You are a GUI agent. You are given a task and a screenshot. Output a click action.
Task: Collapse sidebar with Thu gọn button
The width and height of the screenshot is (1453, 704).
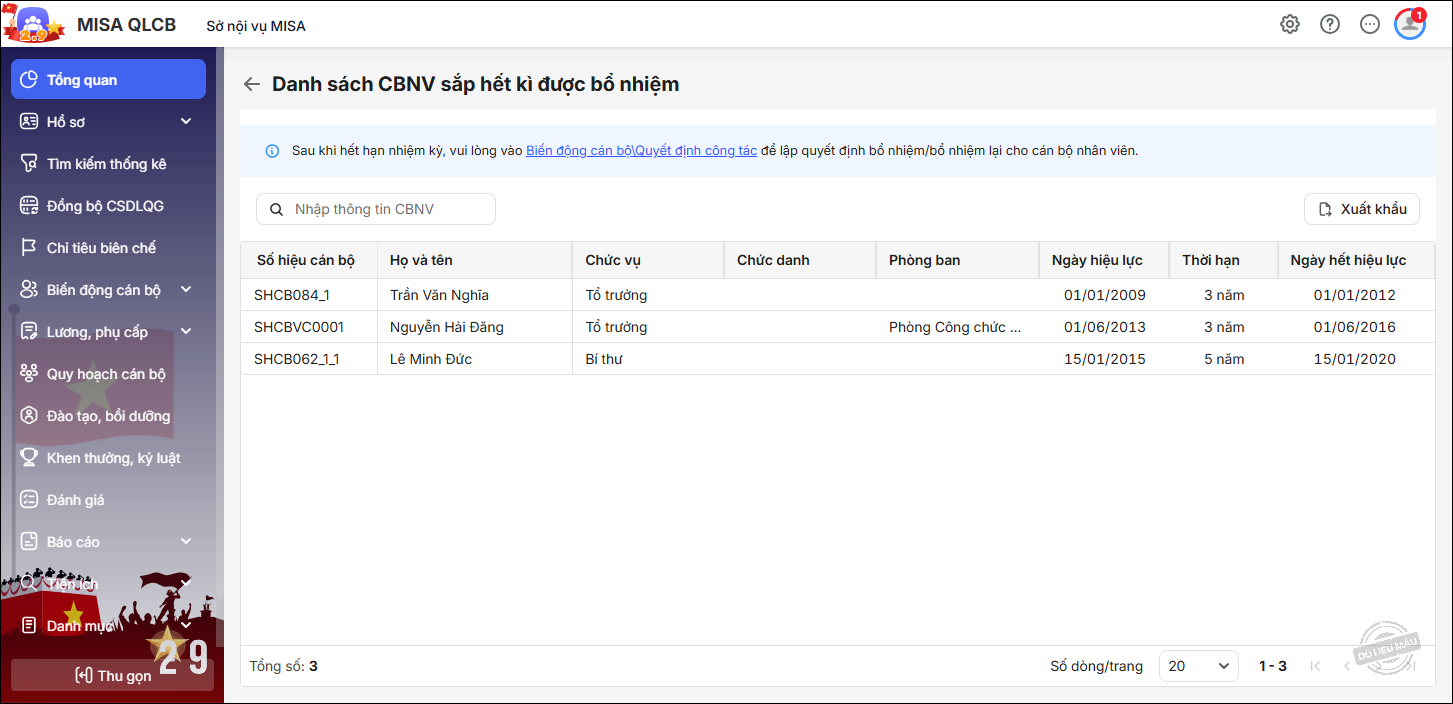point(112,676)
